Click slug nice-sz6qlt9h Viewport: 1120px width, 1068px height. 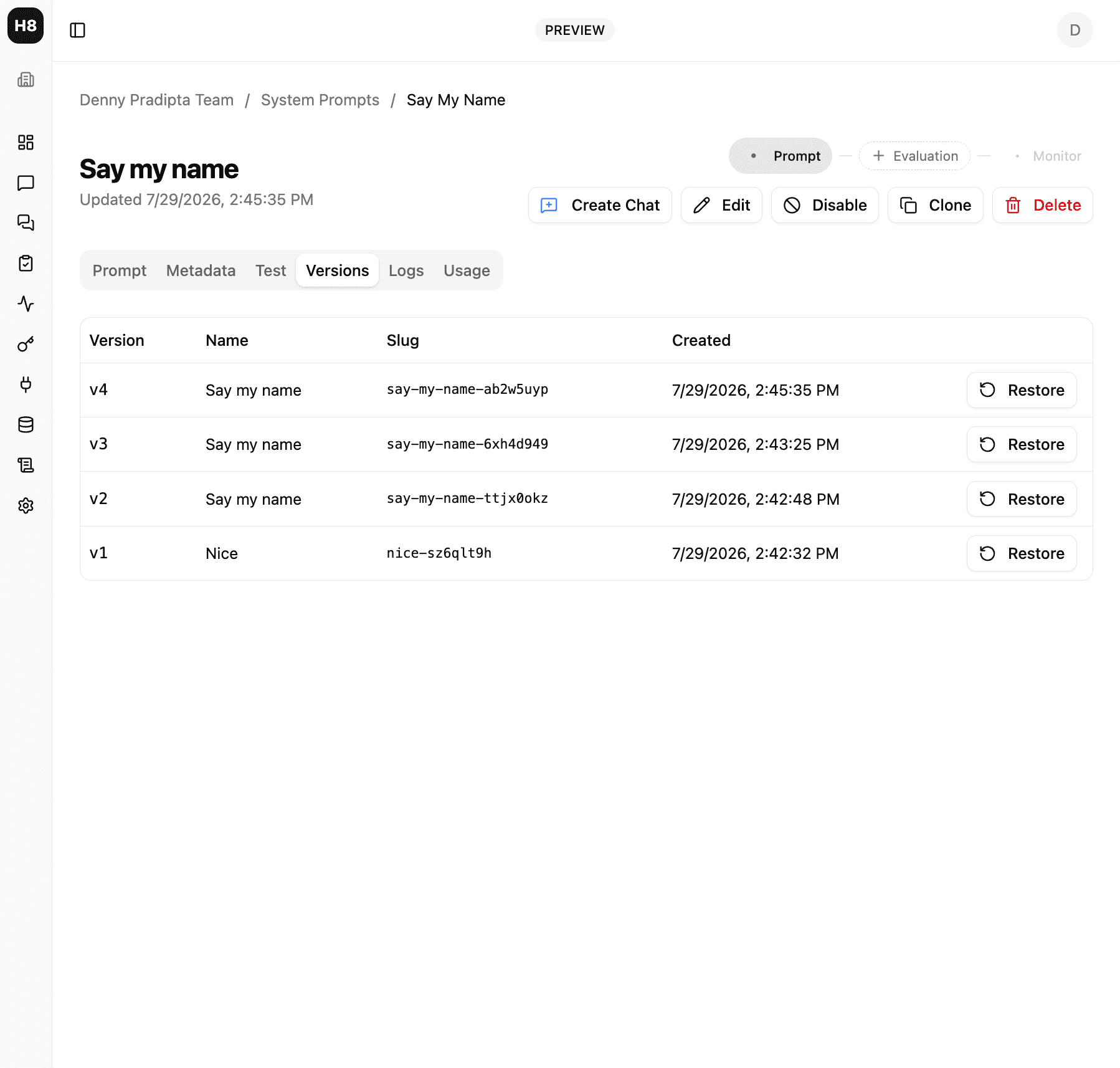(439, 553)
